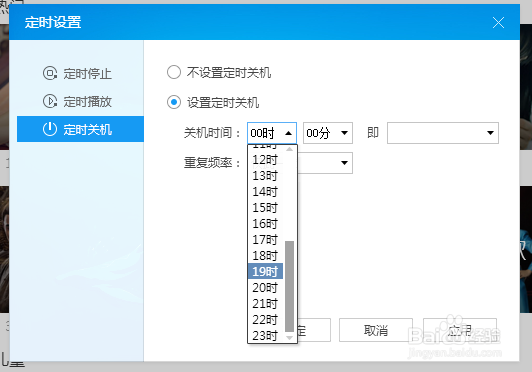Open the 定时播放 tab
532x372 pixels.
(x=80, y=101)
